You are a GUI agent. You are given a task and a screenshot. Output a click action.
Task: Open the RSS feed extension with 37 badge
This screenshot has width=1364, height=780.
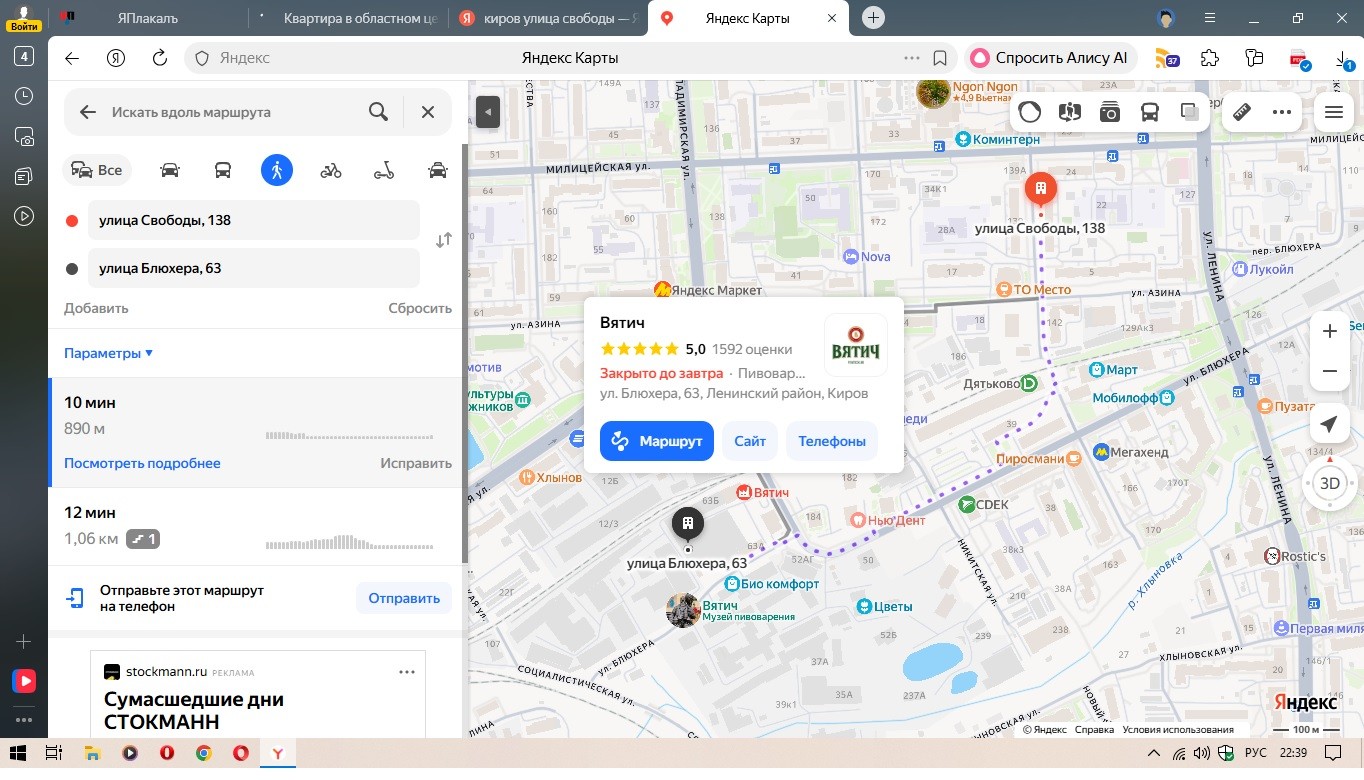1167,58
